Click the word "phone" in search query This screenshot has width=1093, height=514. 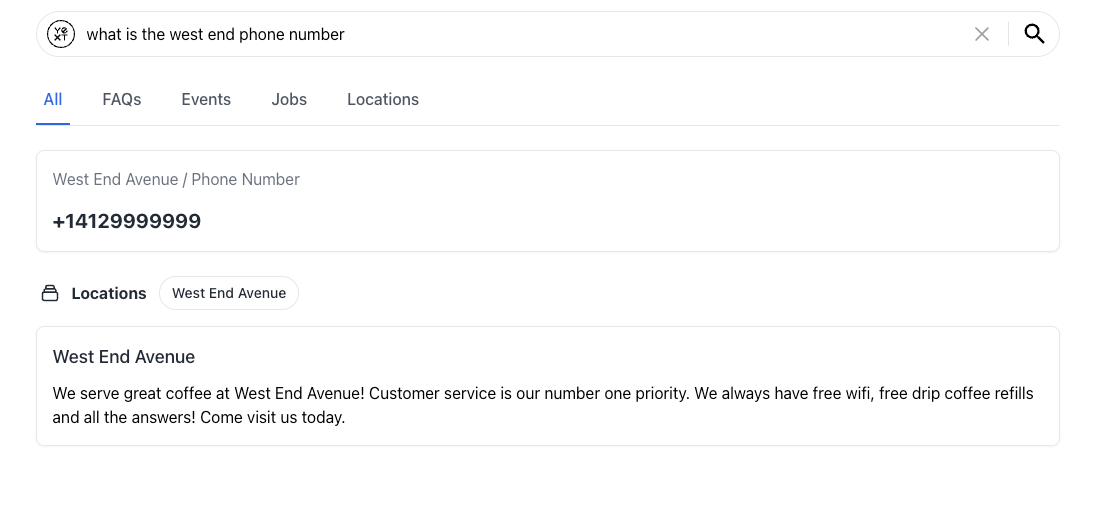click(261, 35)
